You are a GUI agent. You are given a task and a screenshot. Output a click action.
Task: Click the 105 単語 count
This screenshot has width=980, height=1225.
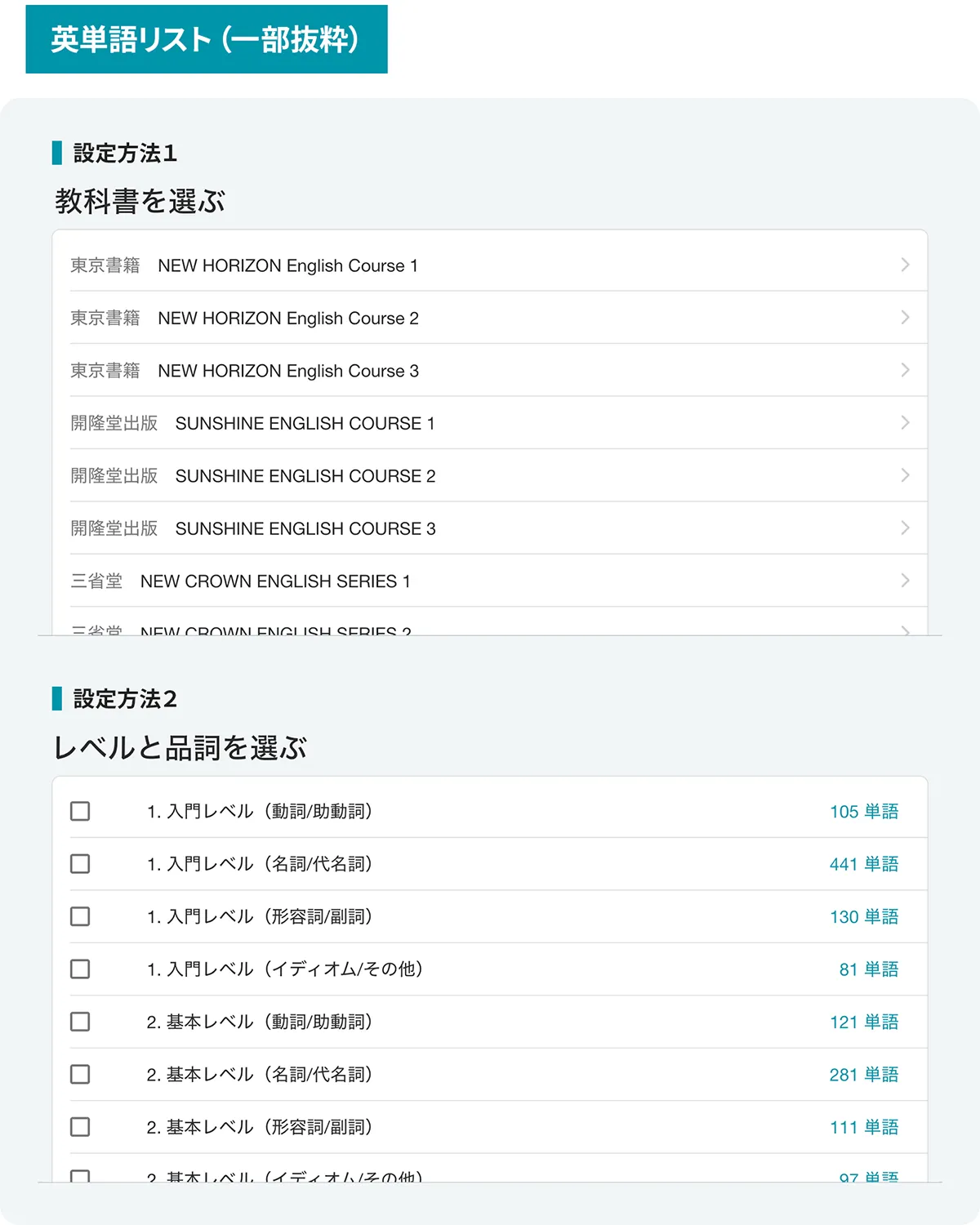(x=864, y=811)
